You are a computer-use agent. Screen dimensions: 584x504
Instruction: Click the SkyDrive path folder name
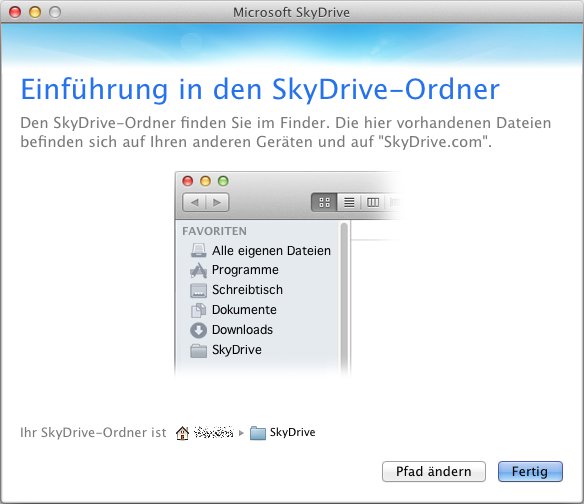click(292, 432)
